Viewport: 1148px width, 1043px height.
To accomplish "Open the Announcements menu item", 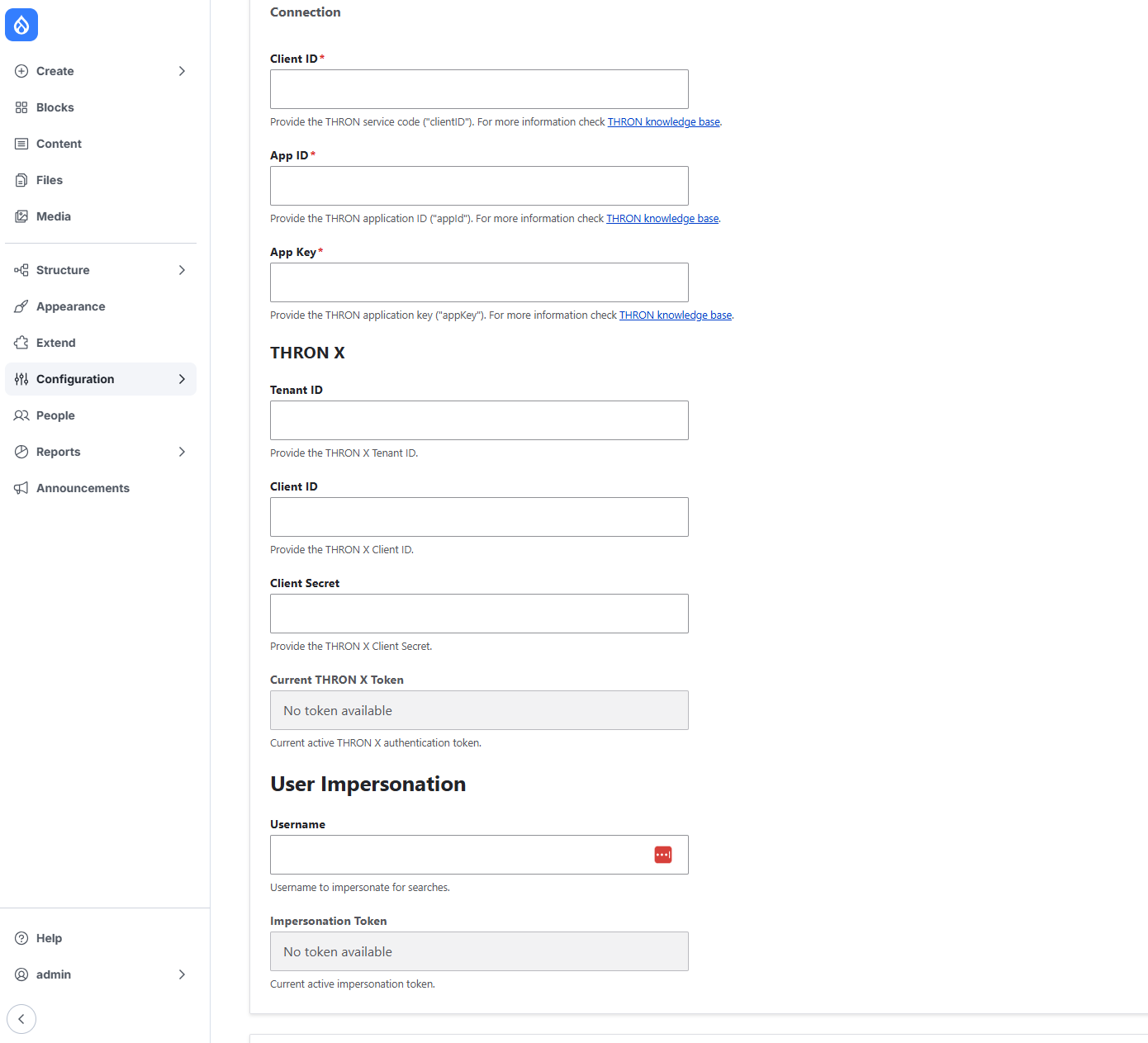I will pyautogui.click(x=101, y=488).
